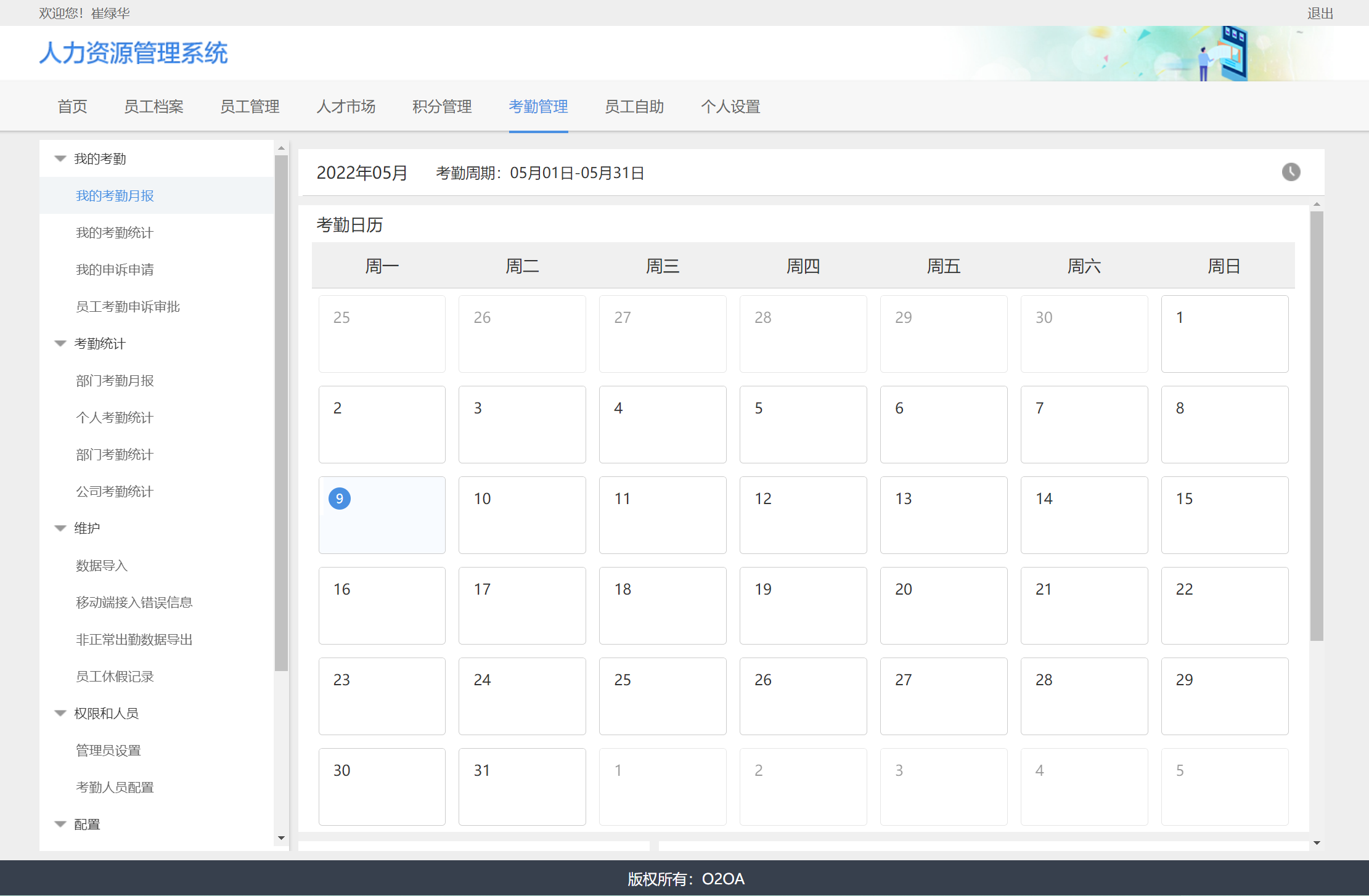
Task: Open the 员工档案 navigation tab
Action: [153, 107]
